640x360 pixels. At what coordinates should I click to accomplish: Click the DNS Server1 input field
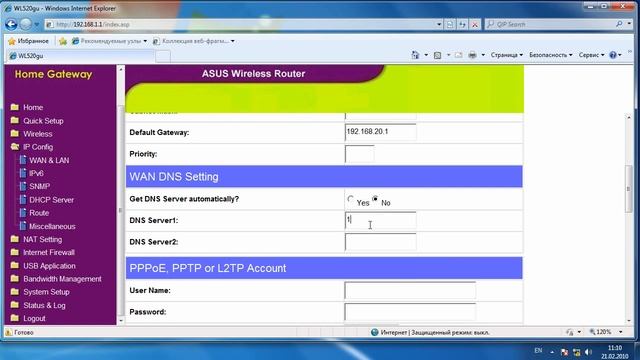coord(380,220)
